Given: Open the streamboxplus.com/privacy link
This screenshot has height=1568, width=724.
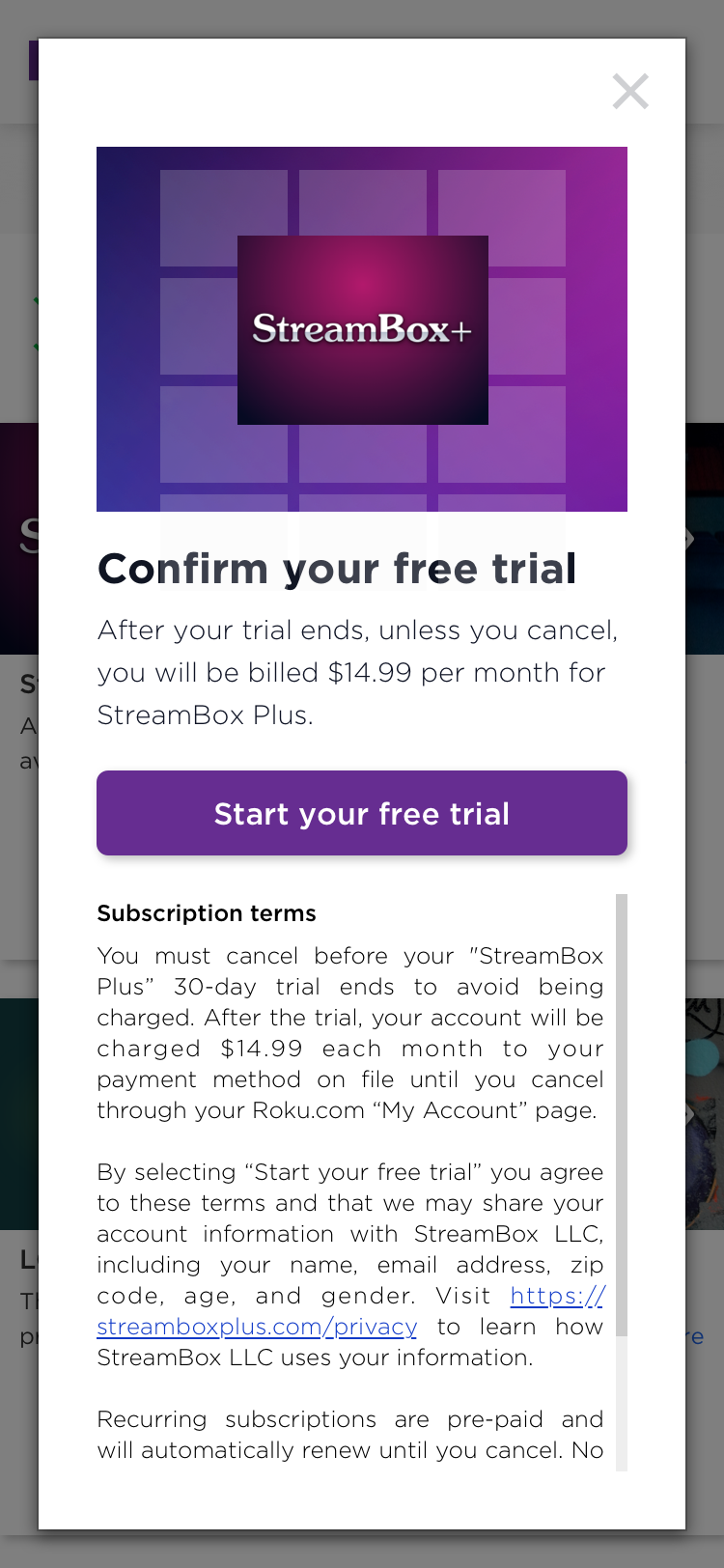Looking at the screenshot, I should coord(257,1328).
